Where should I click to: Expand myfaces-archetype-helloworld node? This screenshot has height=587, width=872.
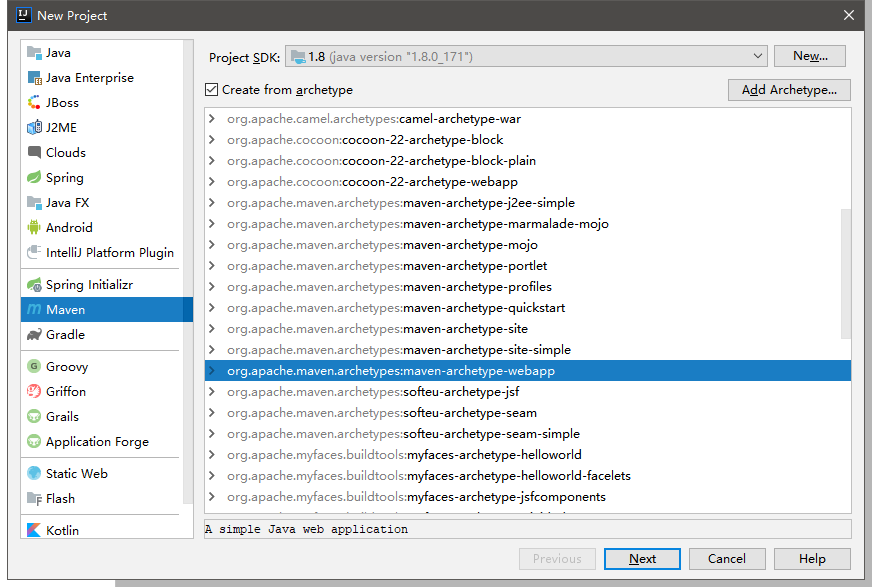click(212, 455)
